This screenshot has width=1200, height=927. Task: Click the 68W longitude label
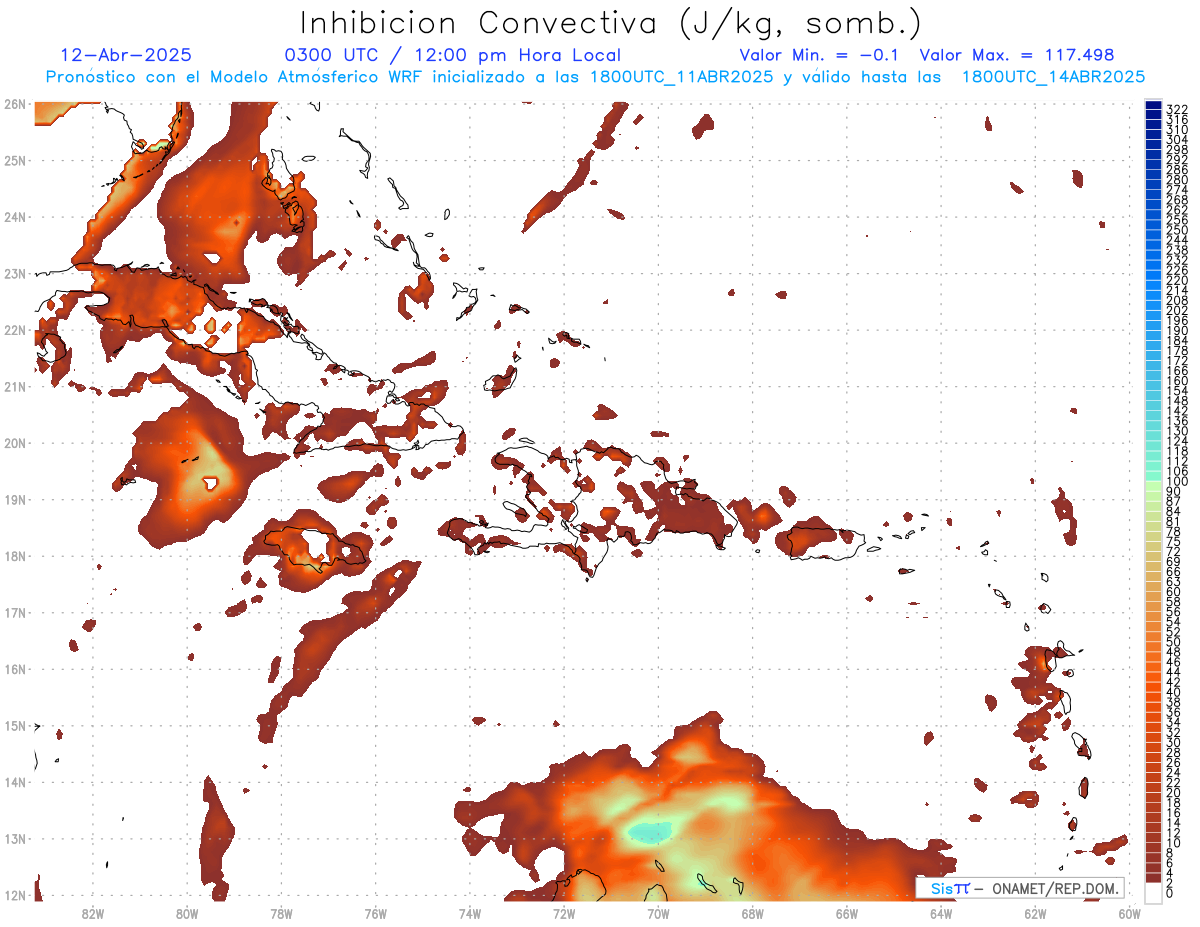coord(752,913)
